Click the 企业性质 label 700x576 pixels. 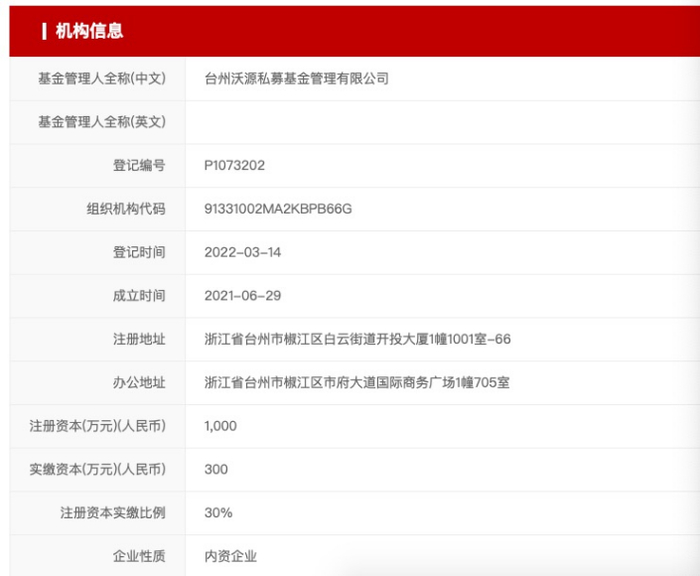tap(139, 556)
